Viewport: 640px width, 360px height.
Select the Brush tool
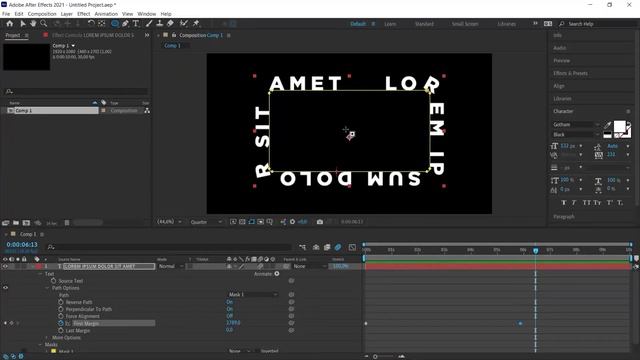[149, 24]
